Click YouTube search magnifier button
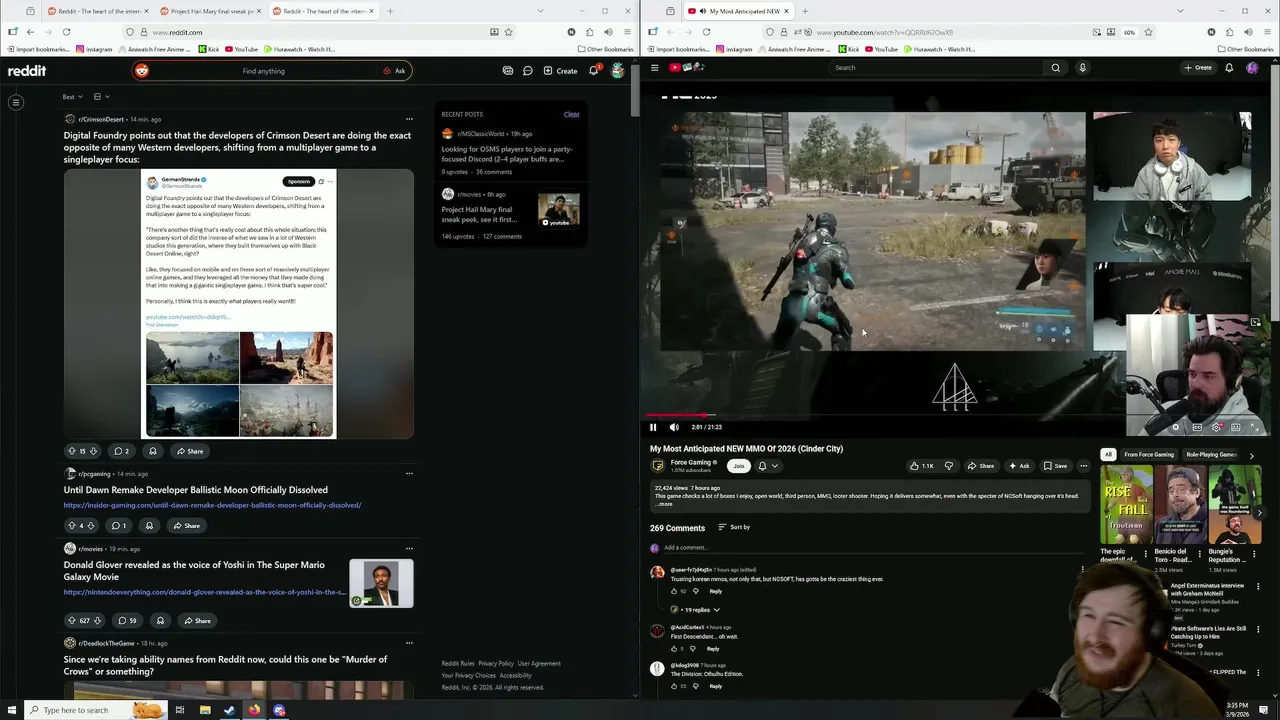1280x720 pixels. click(x=1055, y=68)
